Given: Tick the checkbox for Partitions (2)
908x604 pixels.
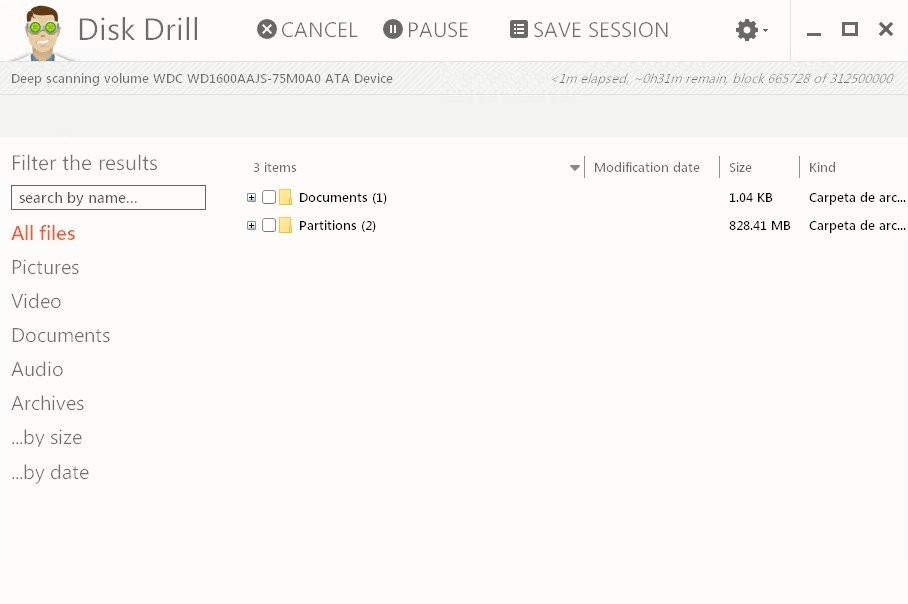Looking at the screenshot, I should [x=269, y=225].
